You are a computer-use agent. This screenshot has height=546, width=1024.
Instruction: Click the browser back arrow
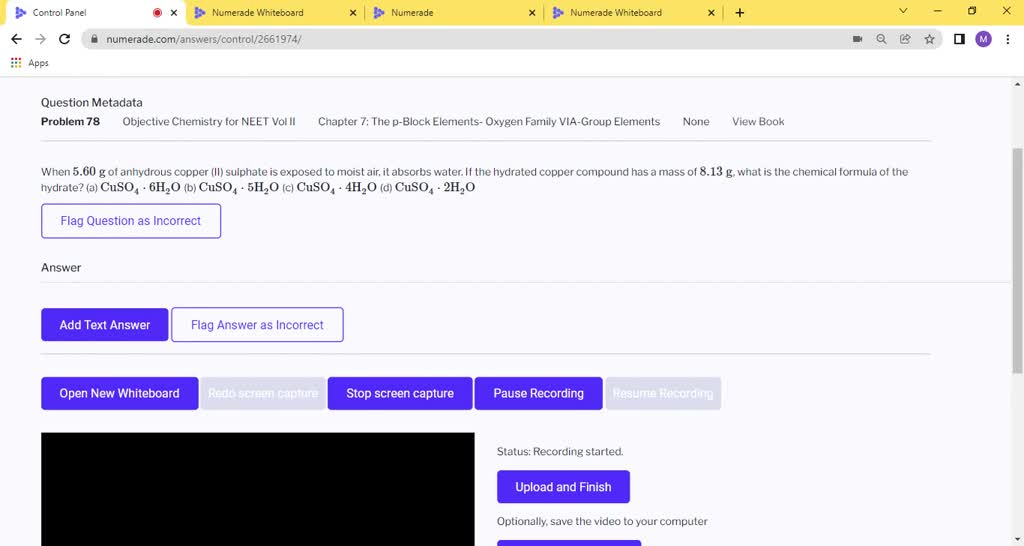click(16, 39)
